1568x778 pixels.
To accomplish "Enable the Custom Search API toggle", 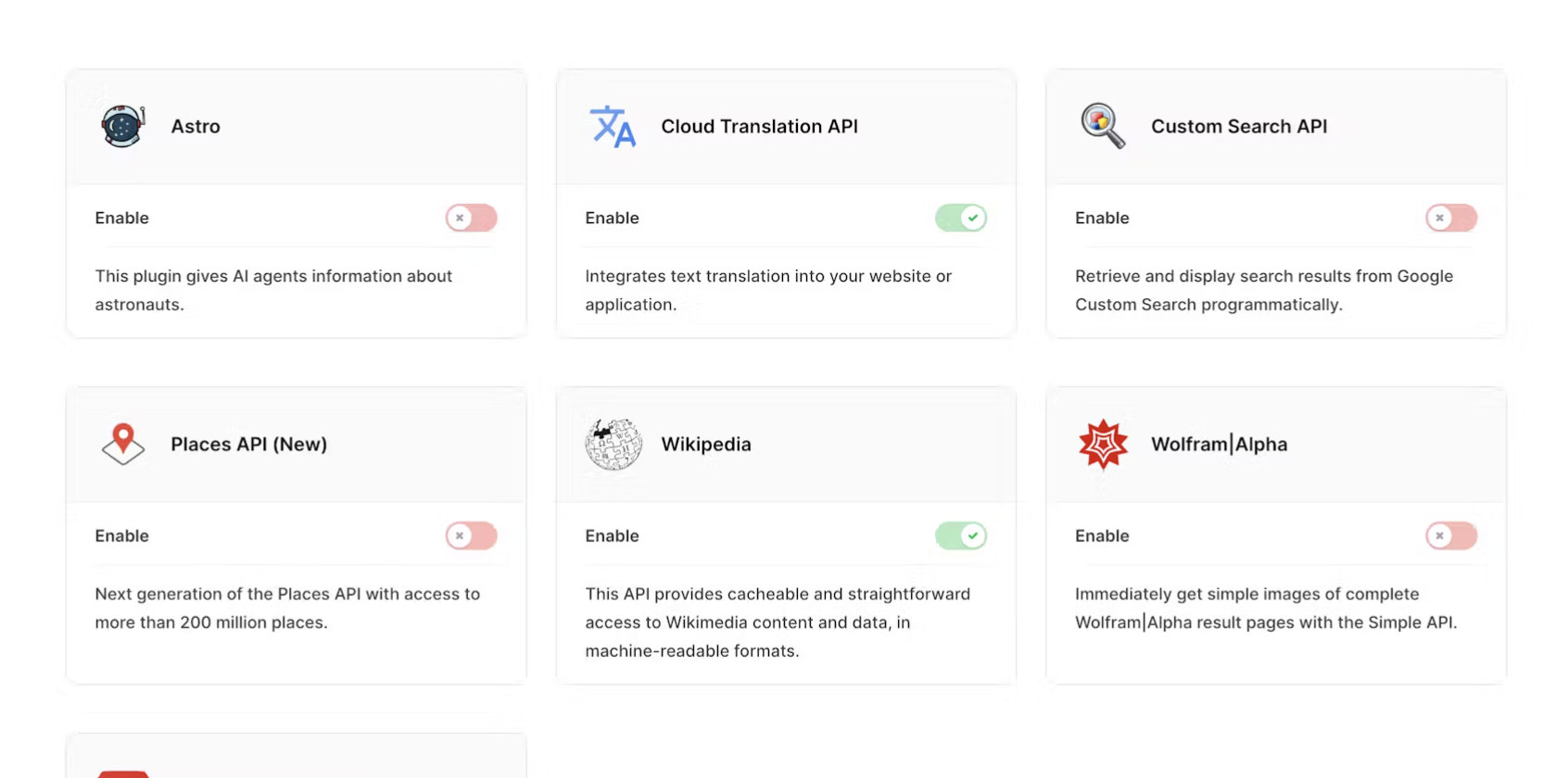I will coord(1451,218).
